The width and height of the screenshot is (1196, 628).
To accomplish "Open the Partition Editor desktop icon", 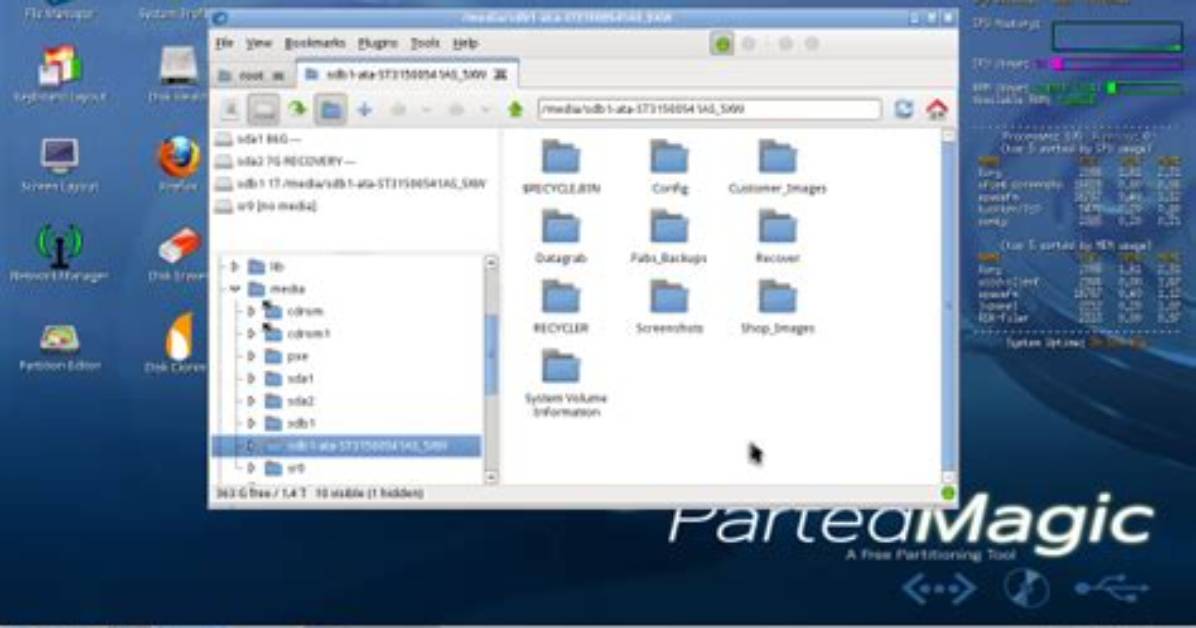I will point(59,347).
